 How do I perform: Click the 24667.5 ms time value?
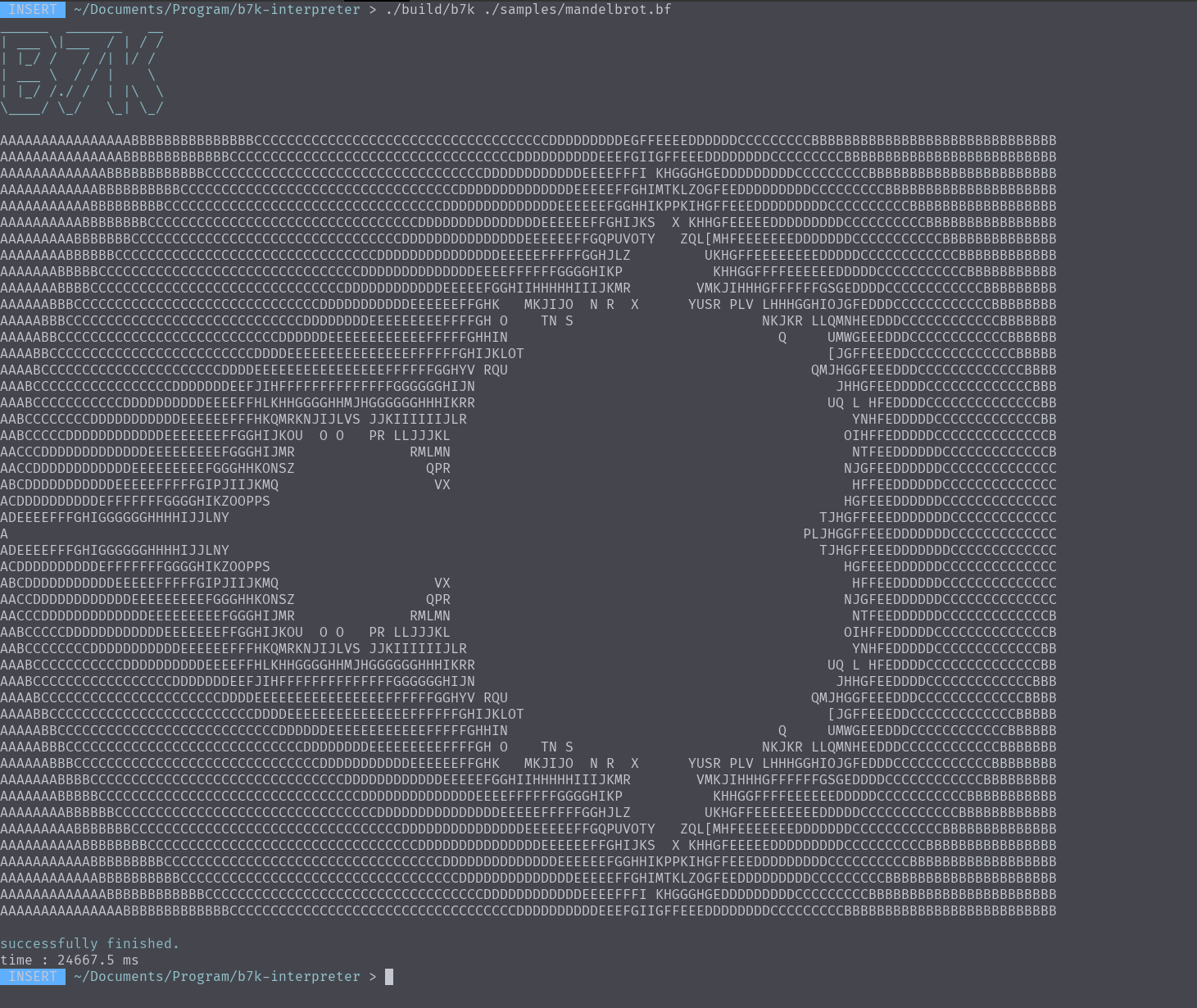(x=97, y=960)
